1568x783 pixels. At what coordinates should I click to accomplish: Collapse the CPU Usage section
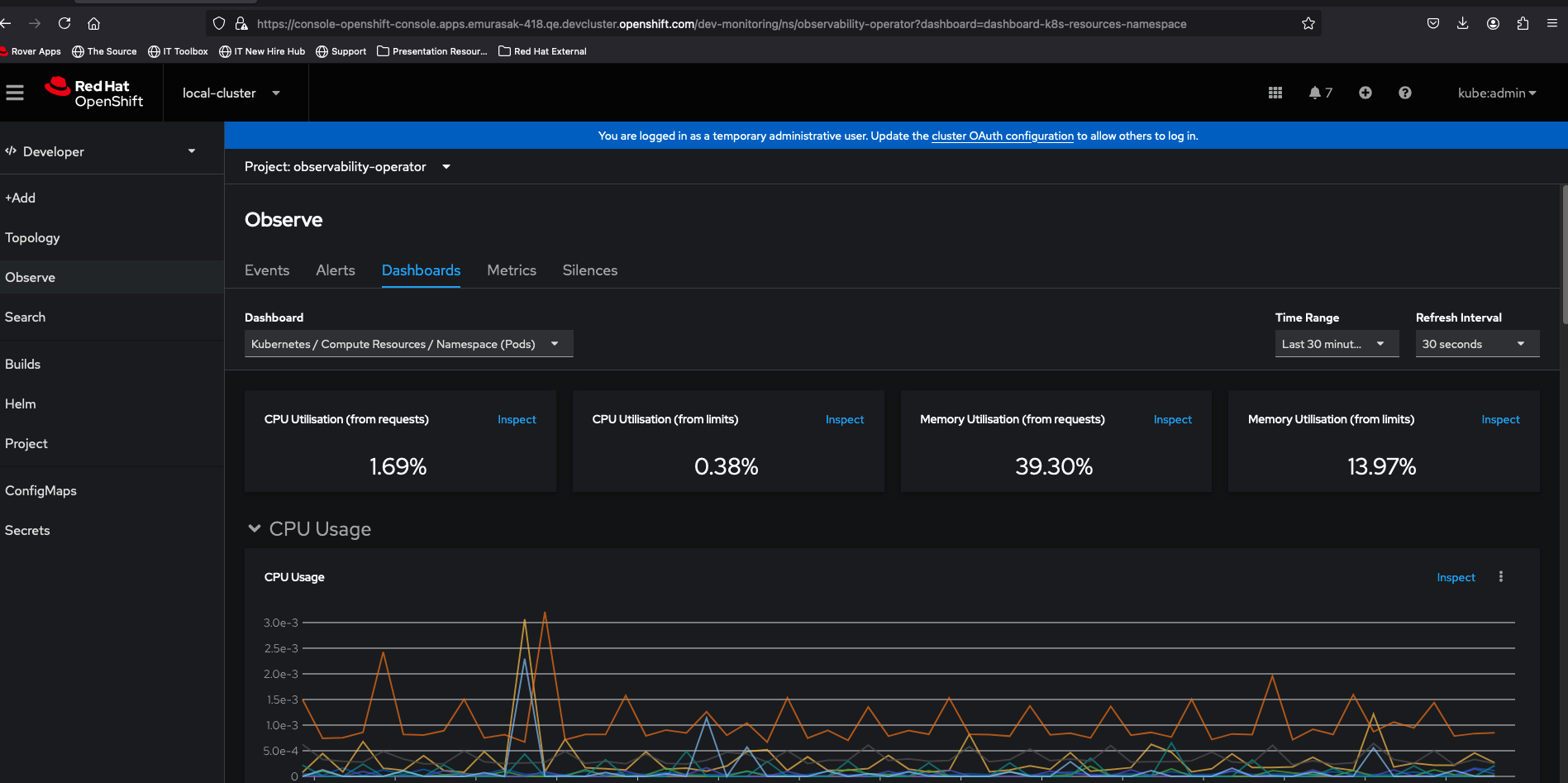255,528
